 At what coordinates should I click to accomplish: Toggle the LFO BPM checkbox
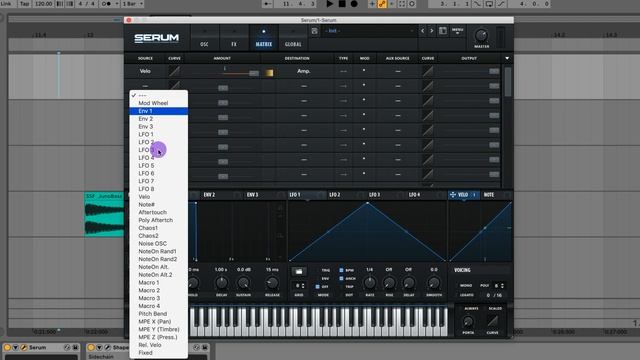pyautogui.click(x=341, y=270)
